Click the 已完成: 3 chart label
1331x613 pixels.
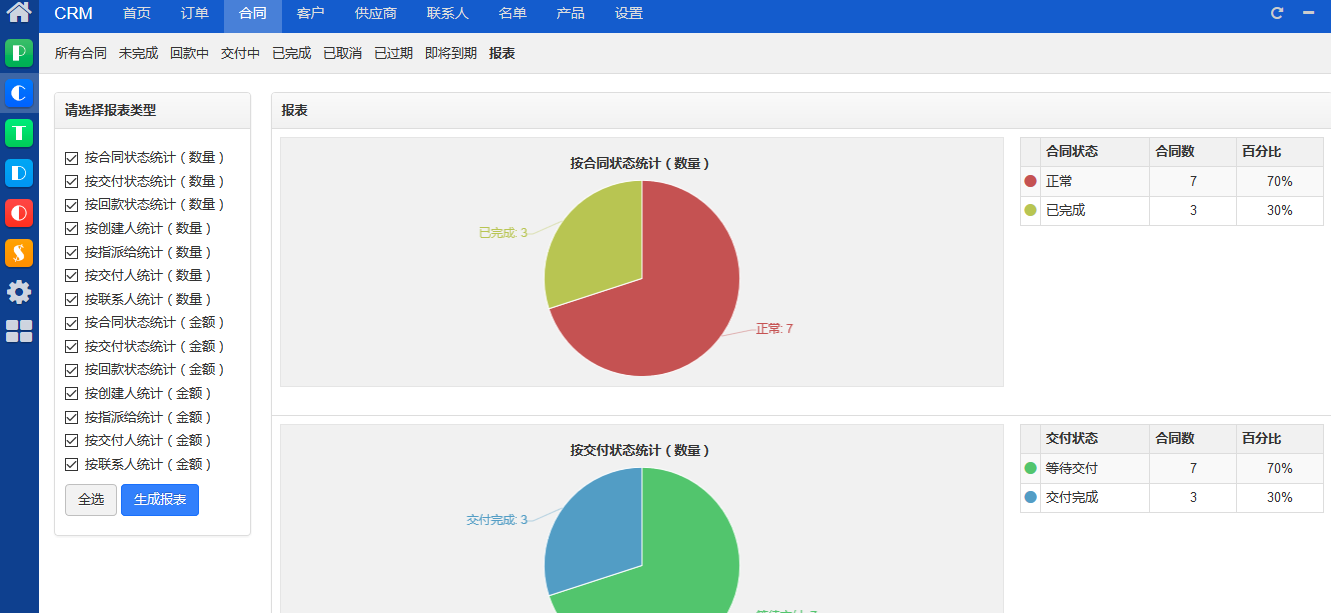click(503, 233)
